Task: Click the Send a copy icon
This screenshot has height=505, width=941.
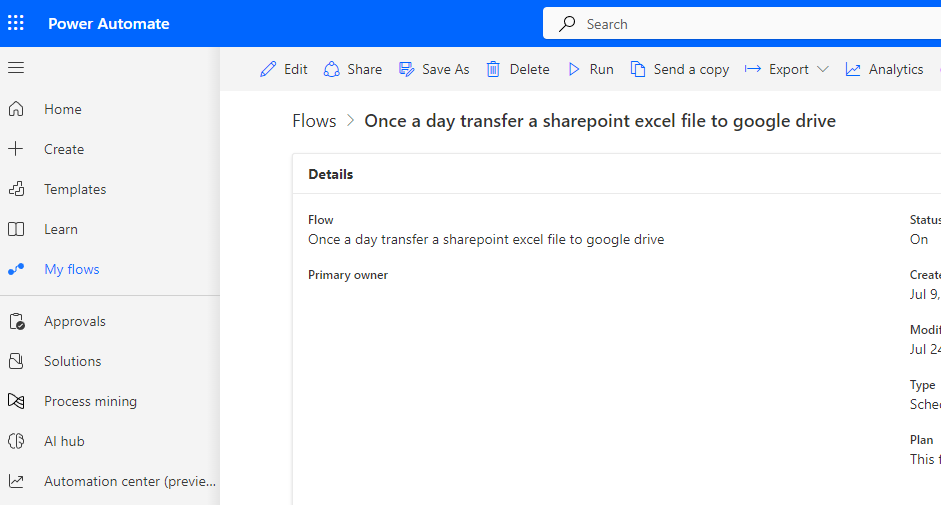Action: click(x=638, y=69)
